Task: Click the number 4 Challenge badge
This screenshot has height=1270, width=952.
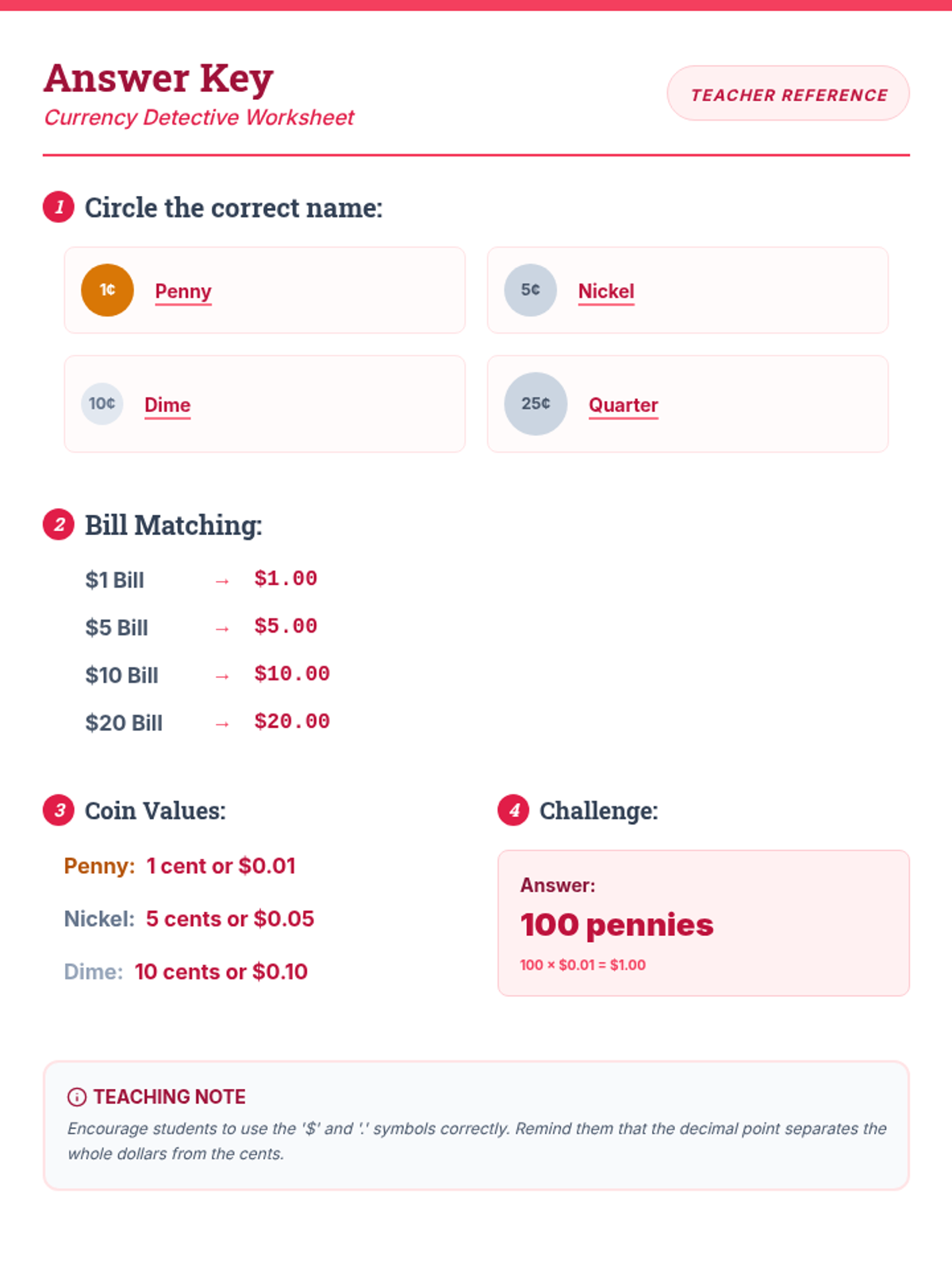Action: [x=513, y=810]
